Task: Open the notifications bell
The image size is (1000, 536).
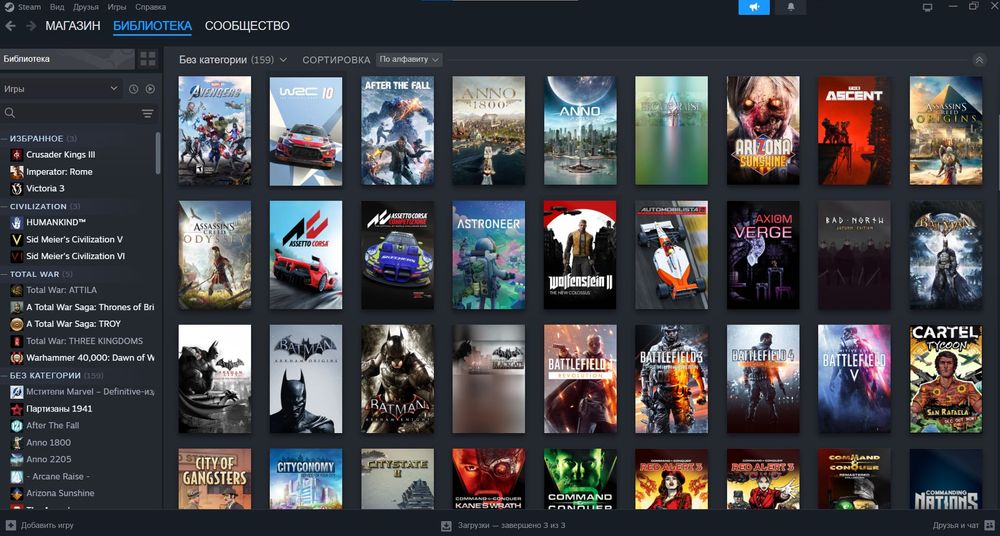Action: [791, 7]
